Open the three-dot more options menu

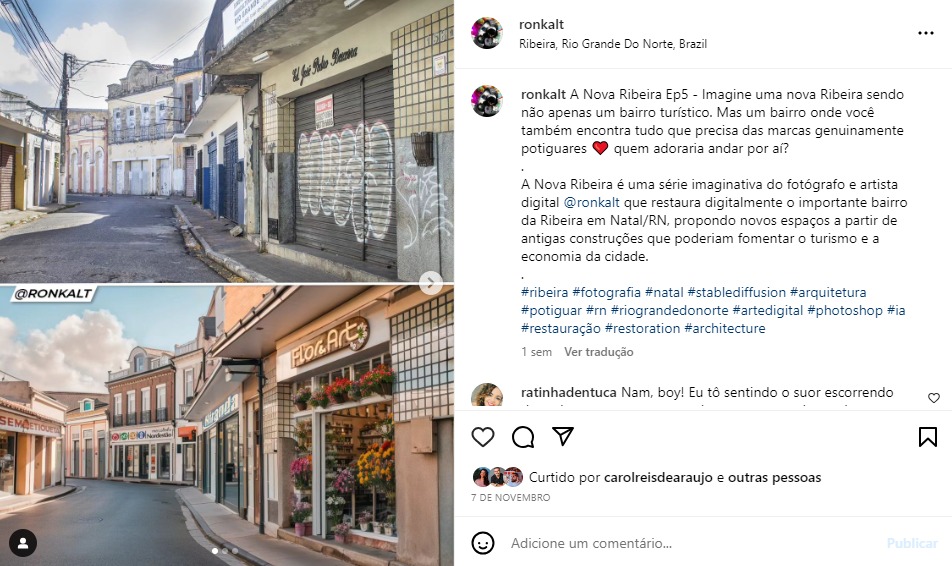coord(925,33)
